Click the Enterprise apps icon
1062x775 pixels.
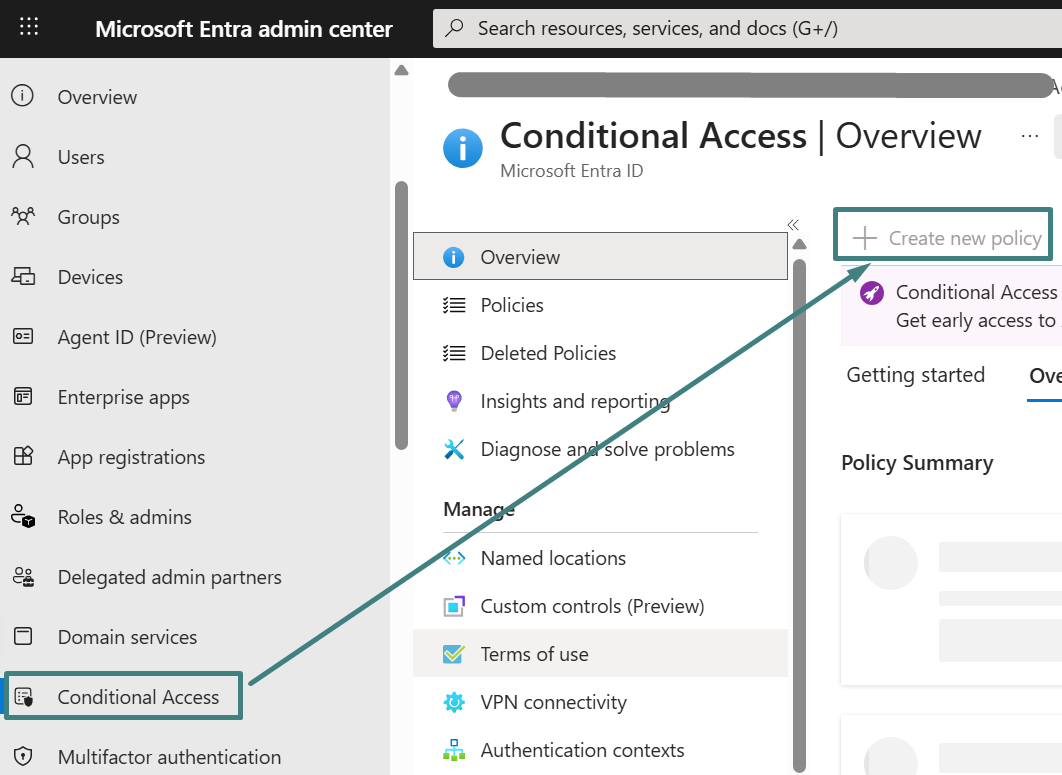point(23,397)
